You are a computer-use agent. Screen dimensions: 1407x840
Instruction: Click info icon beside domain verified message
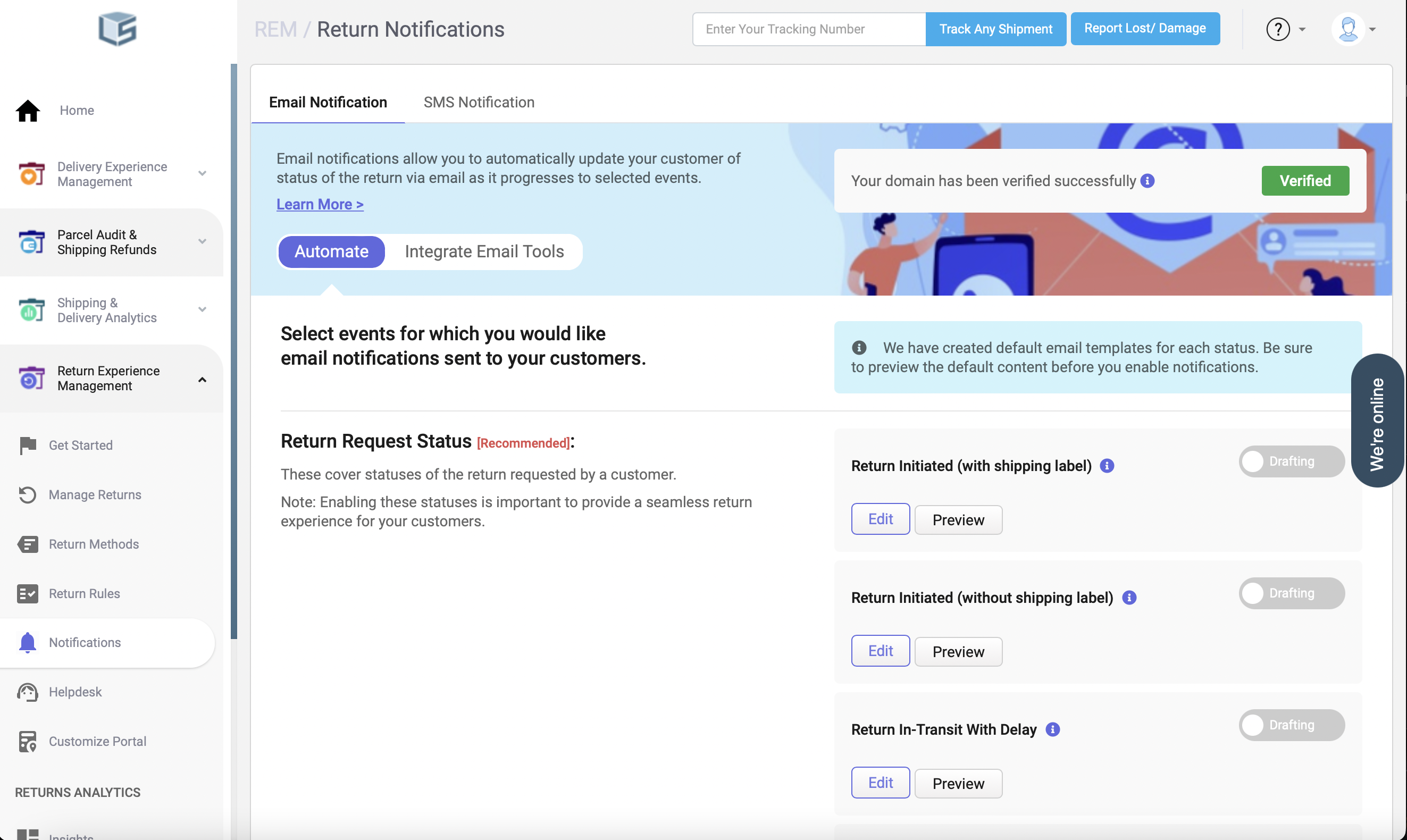pos(1147,181)
